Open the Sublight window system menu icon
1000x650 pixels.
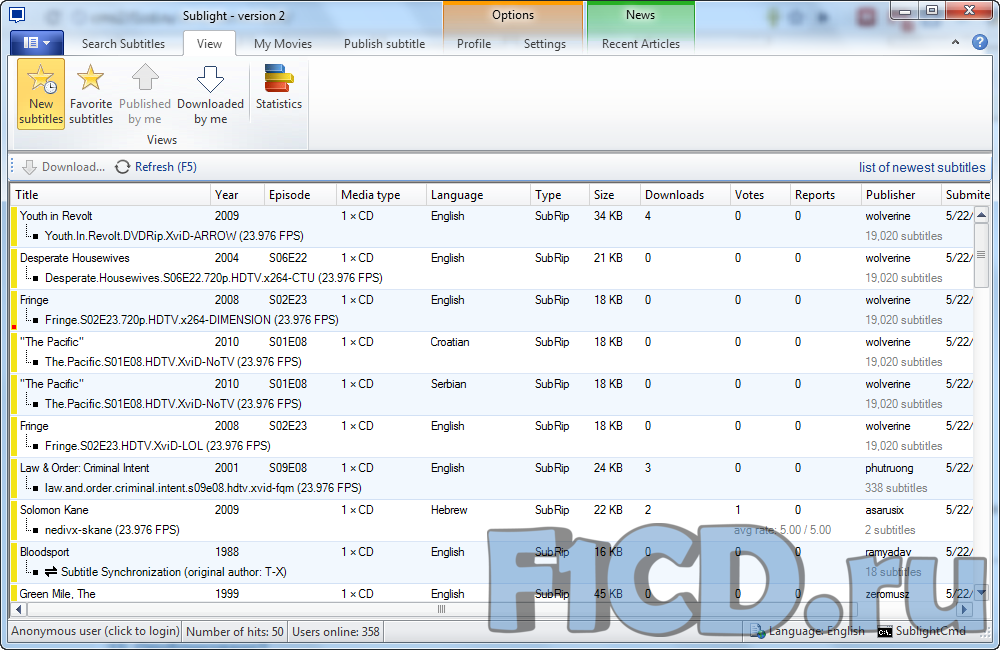pos(17,15)
